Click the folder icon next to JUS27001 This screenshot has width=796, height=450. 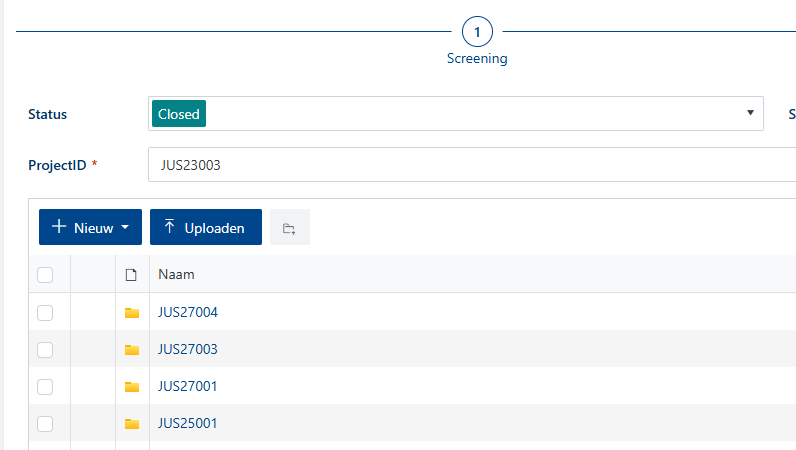point(132,387)
